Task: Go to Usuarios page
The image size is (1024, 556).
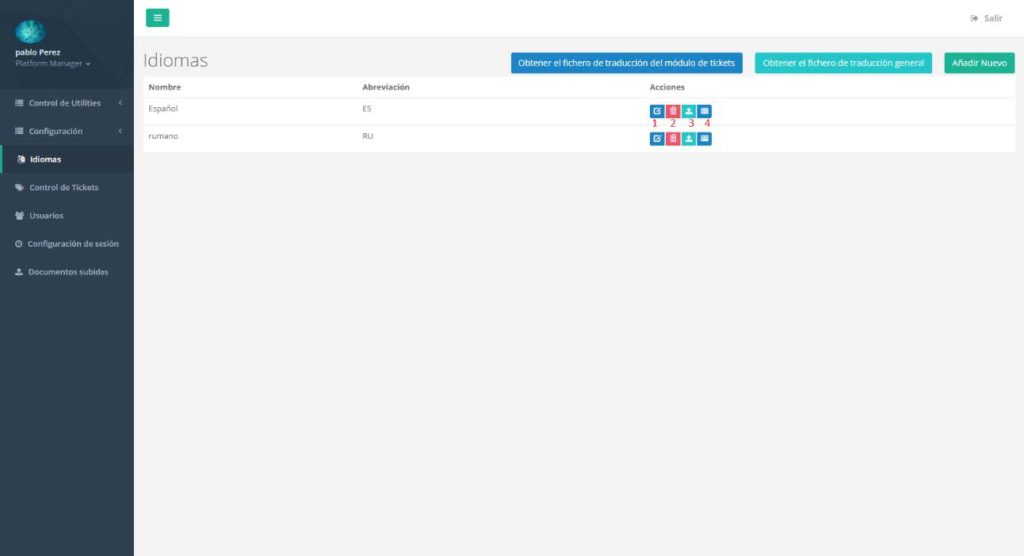Action: click(67, 216)
